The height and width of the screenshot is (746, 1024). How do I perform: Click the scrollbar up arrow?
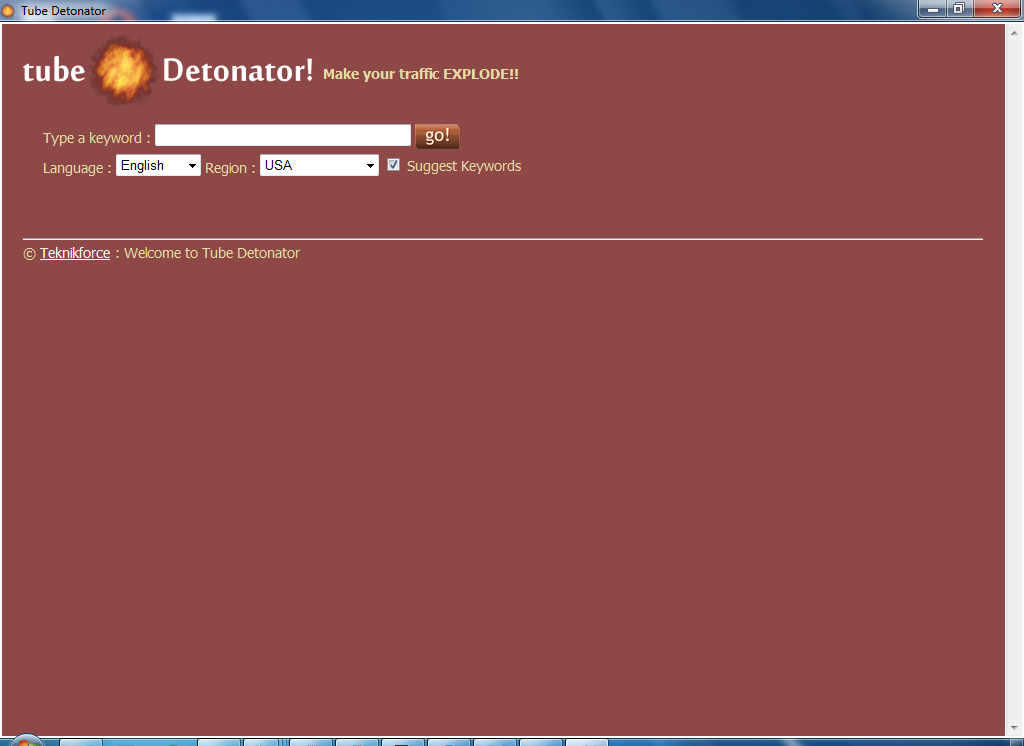pyautogui.click(x=1014, y=32)
